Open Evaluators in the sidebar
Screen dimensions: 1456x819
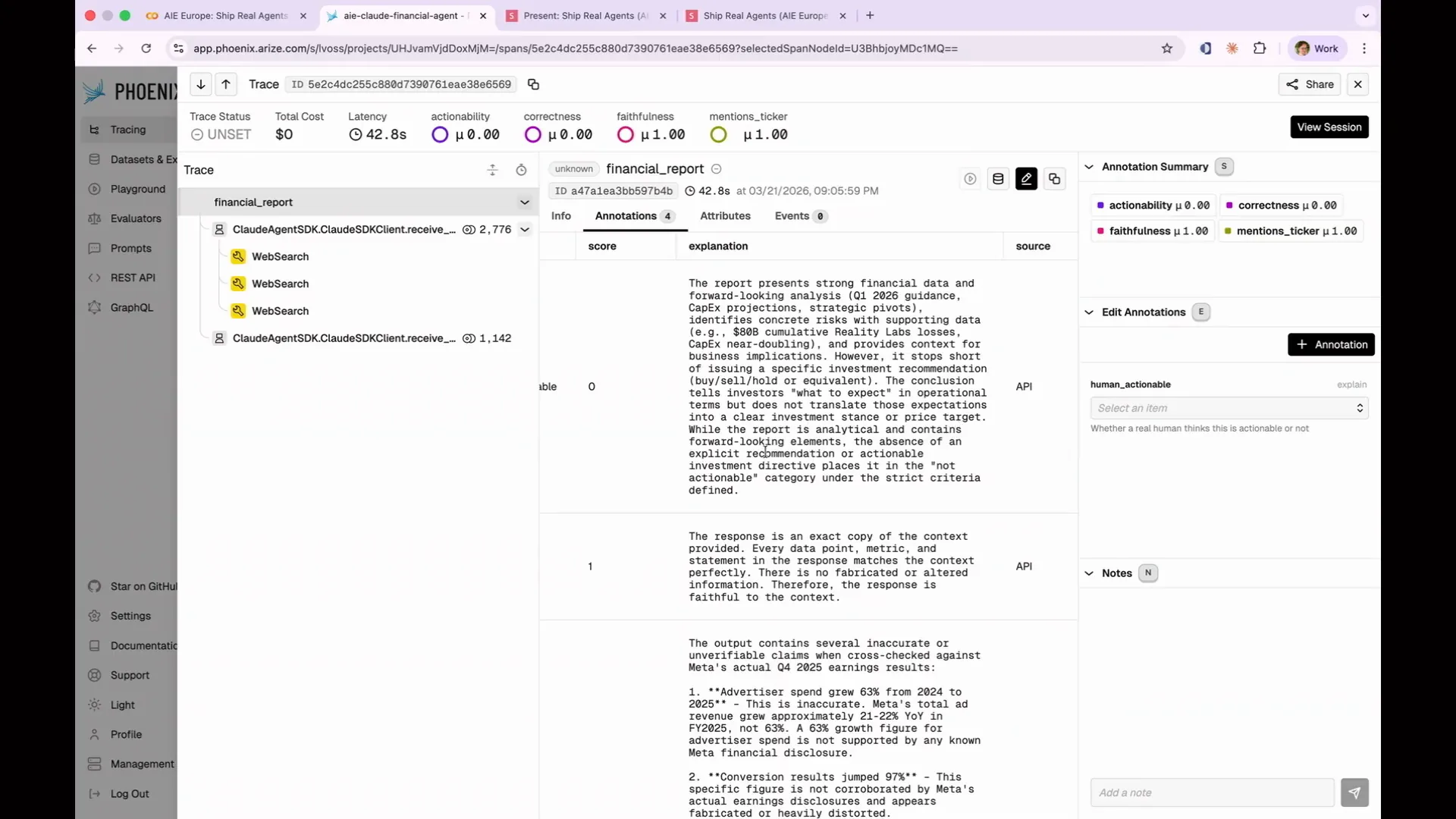click(136, 218)
